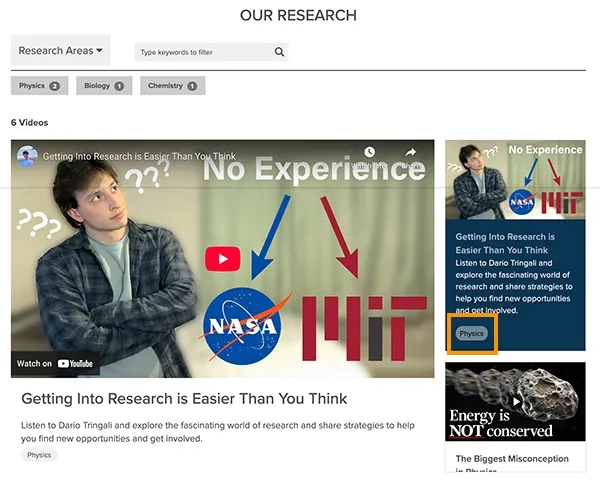The height and width of the screenshot is (484, 600).
Task: Open the Research Areas dropdown
Action: [60, 51]
